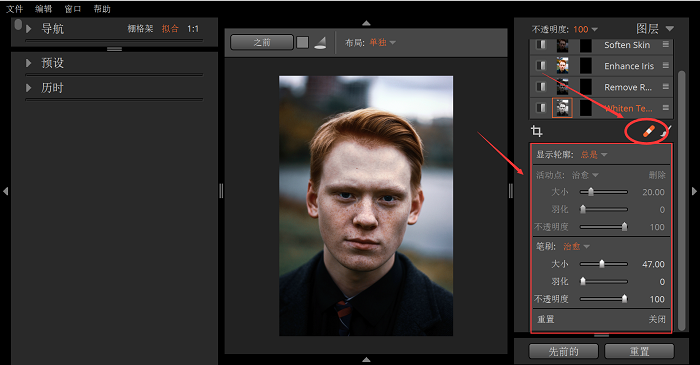Open Enhance Iris layer menu icon

(x=666, y=66)
